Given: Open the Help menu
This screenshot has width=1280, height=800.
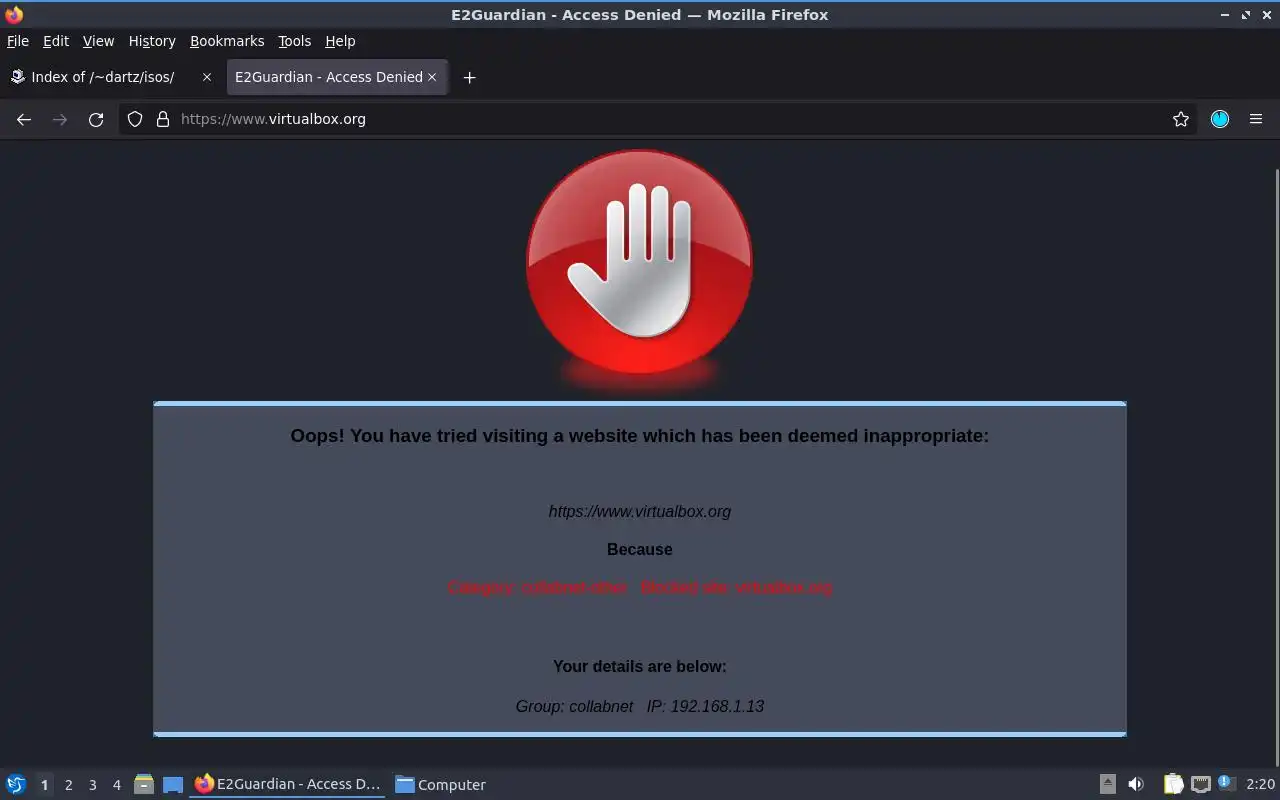Looking at the screenshot, I should (340, 41).
